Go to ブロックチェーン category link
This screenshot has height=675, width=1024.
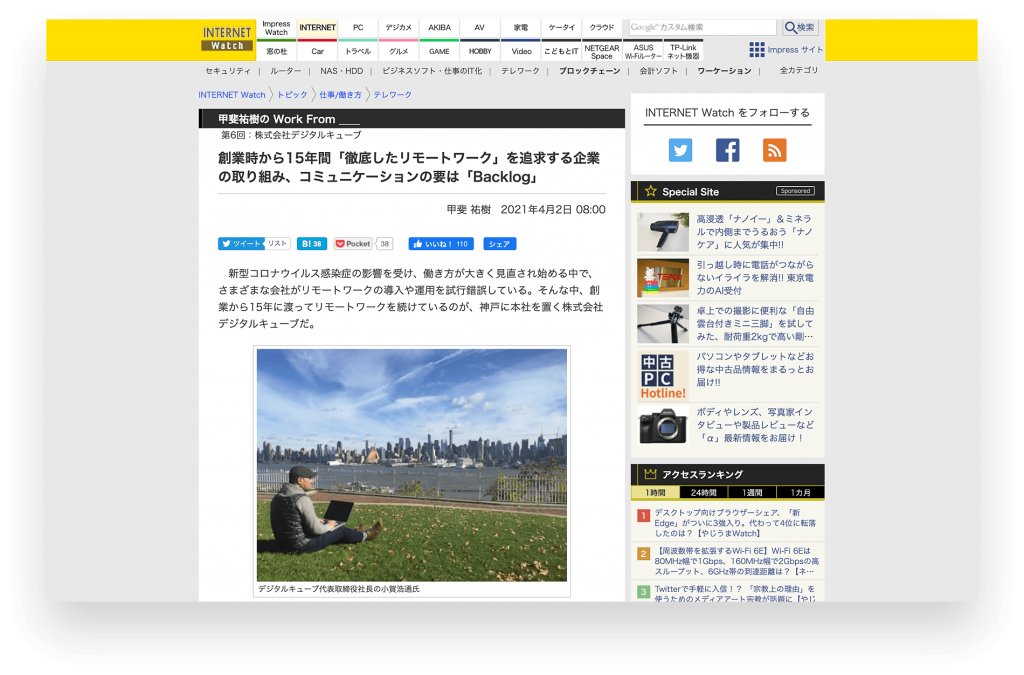[x=589, y=71]
